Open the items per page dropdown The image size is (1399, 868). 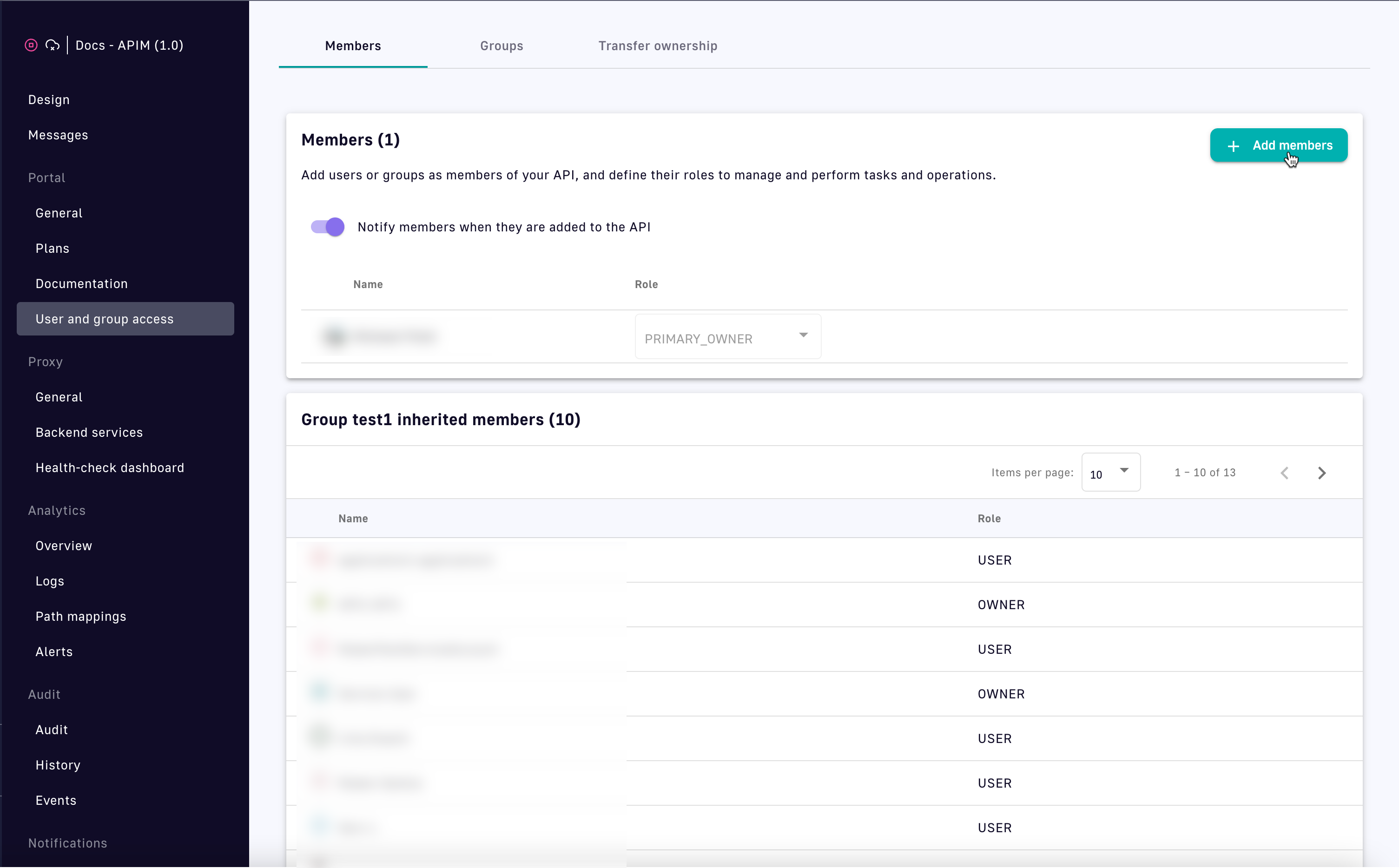coord(1110,473)
